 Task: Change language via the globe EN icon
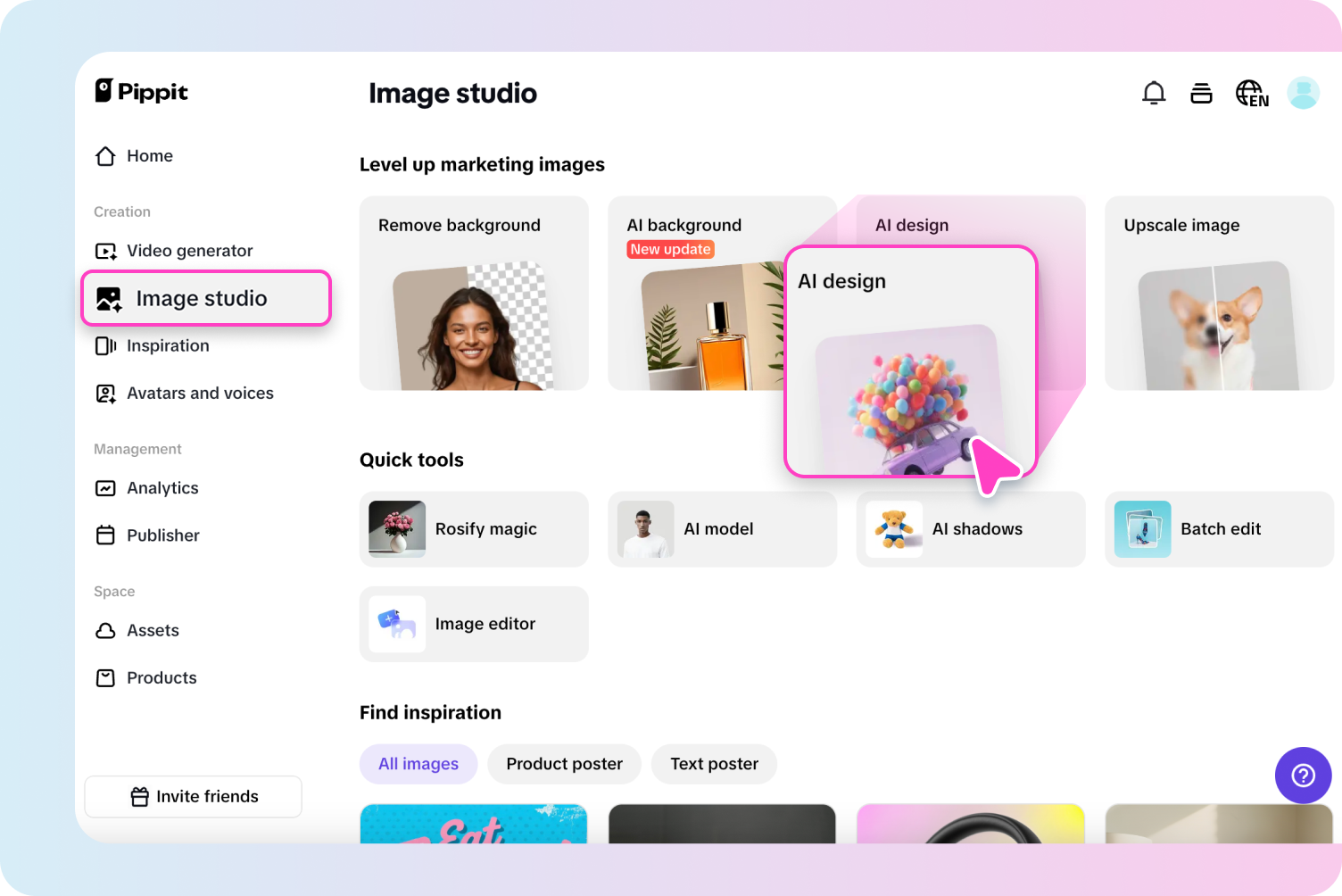click(x=1251, y=92)
